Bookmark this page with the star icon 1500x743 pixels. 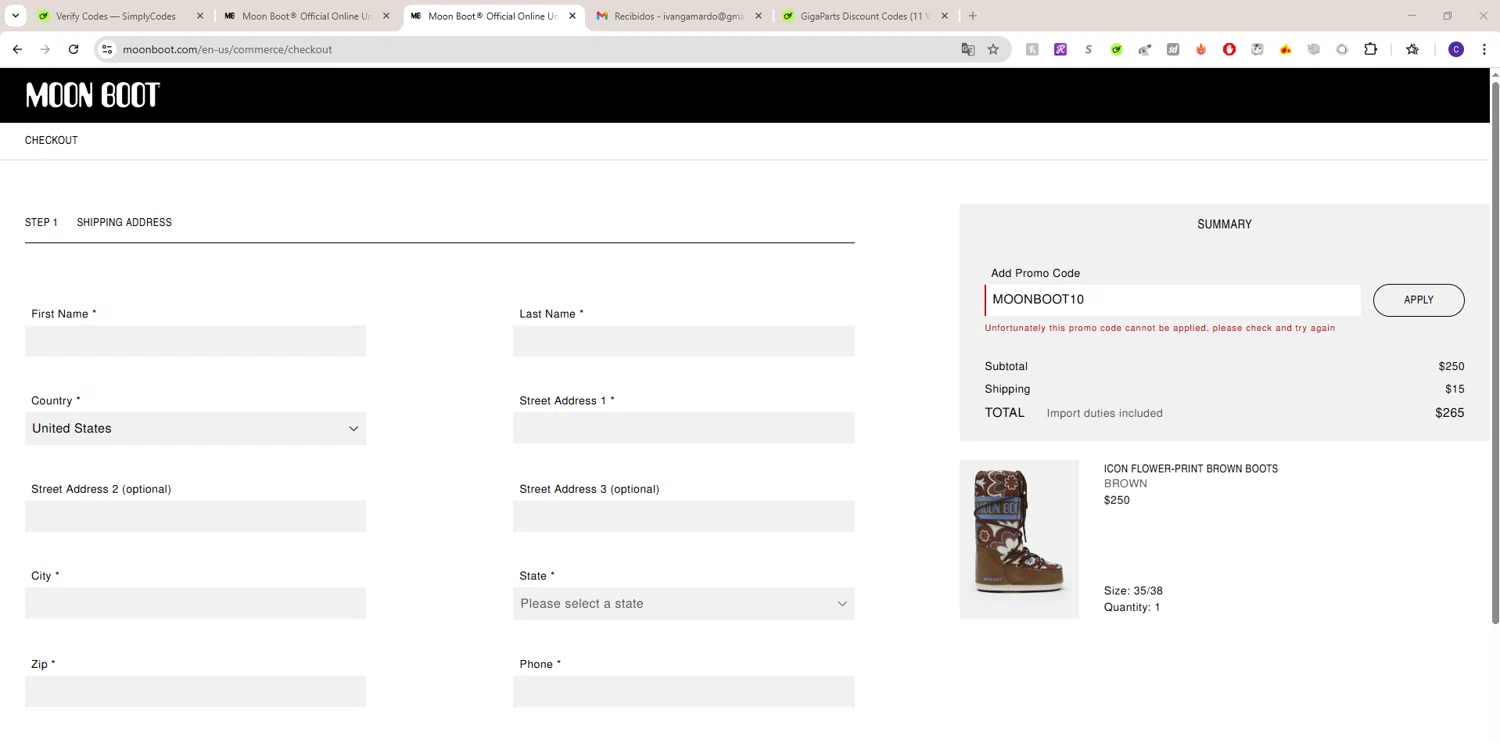pos(993,49)
